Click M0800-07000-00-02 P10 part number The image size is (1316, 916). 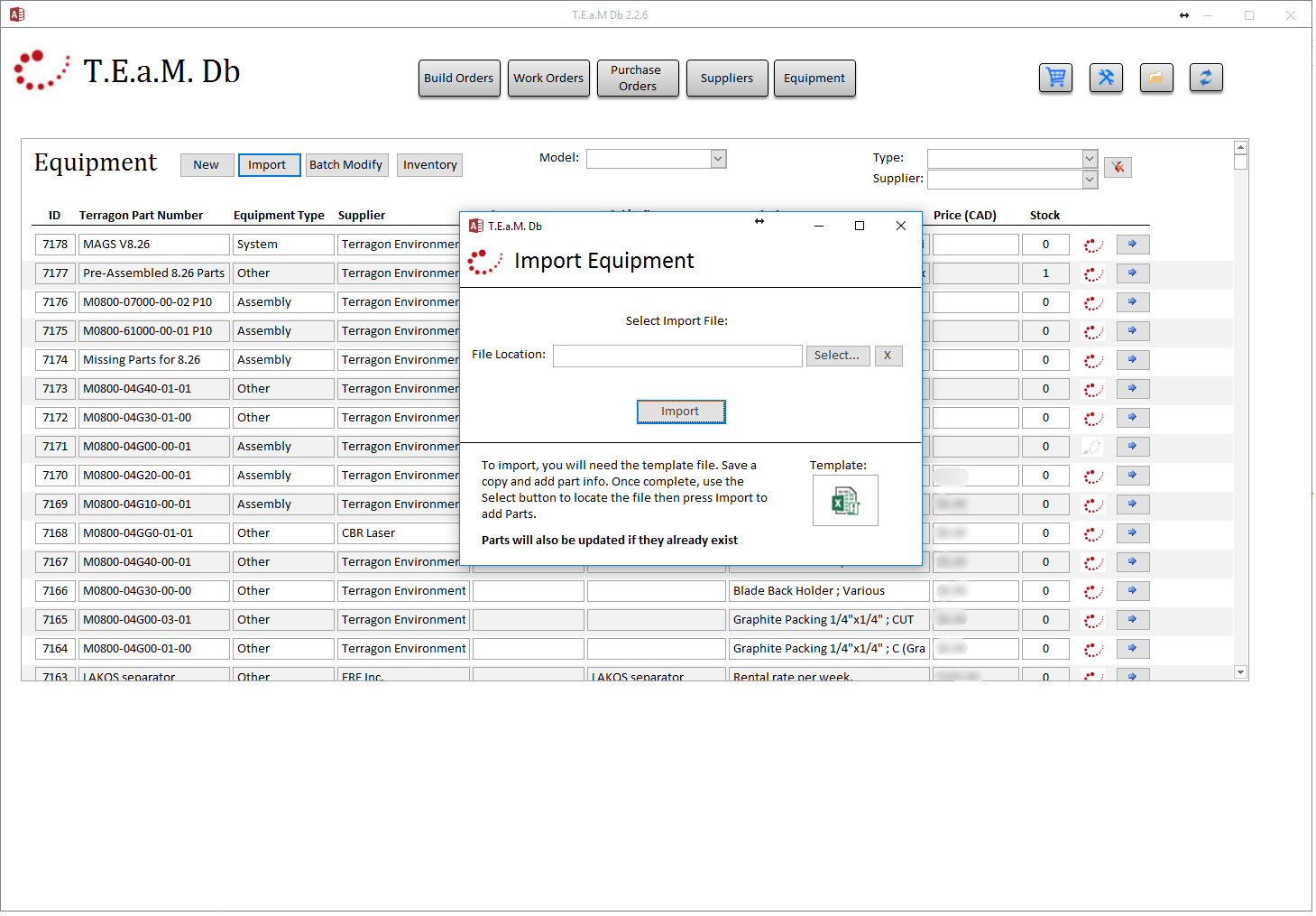click(x=154, y=302)
